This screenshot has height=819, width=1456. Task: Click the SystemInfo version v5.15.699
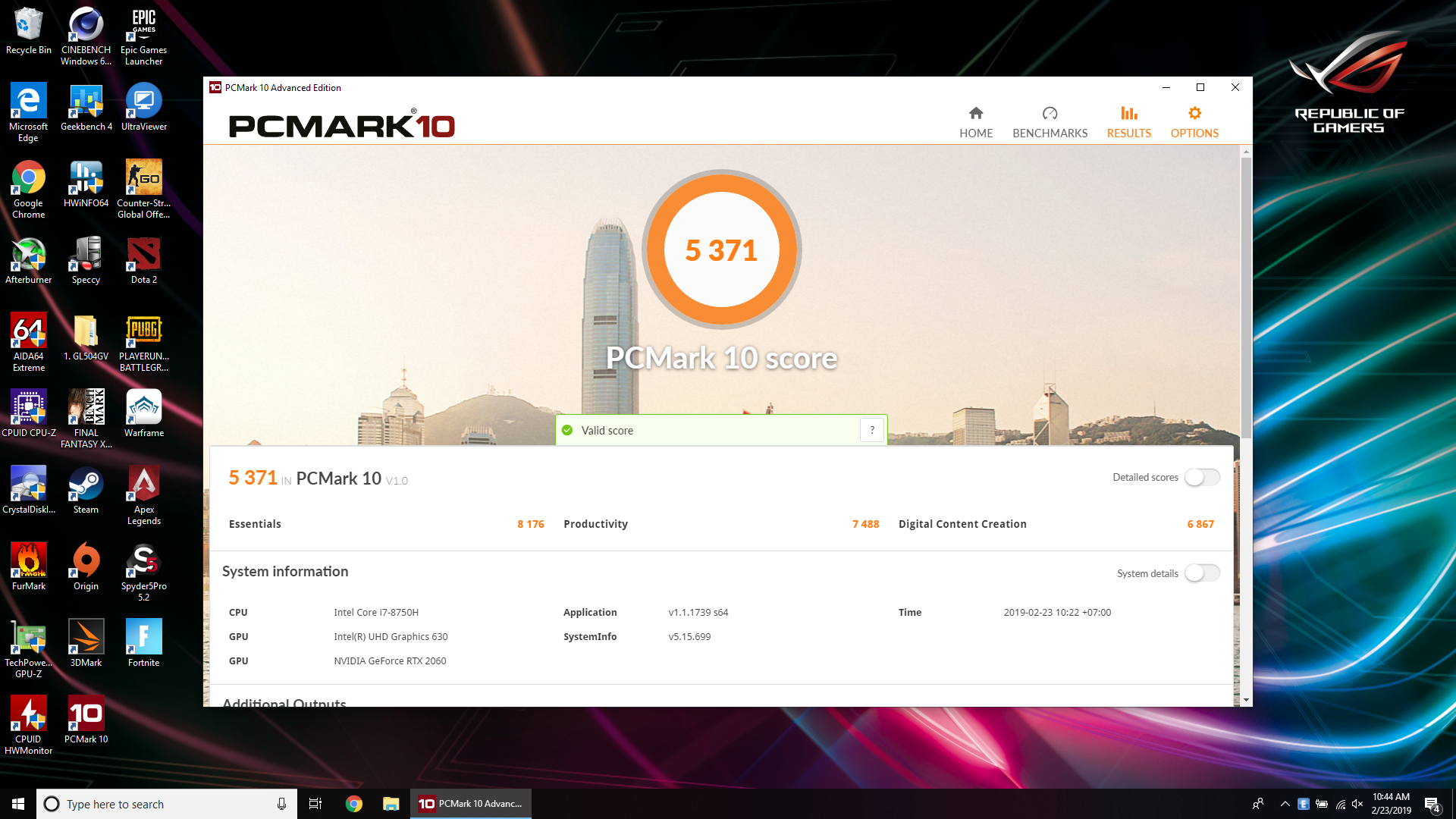click(689, 636)
